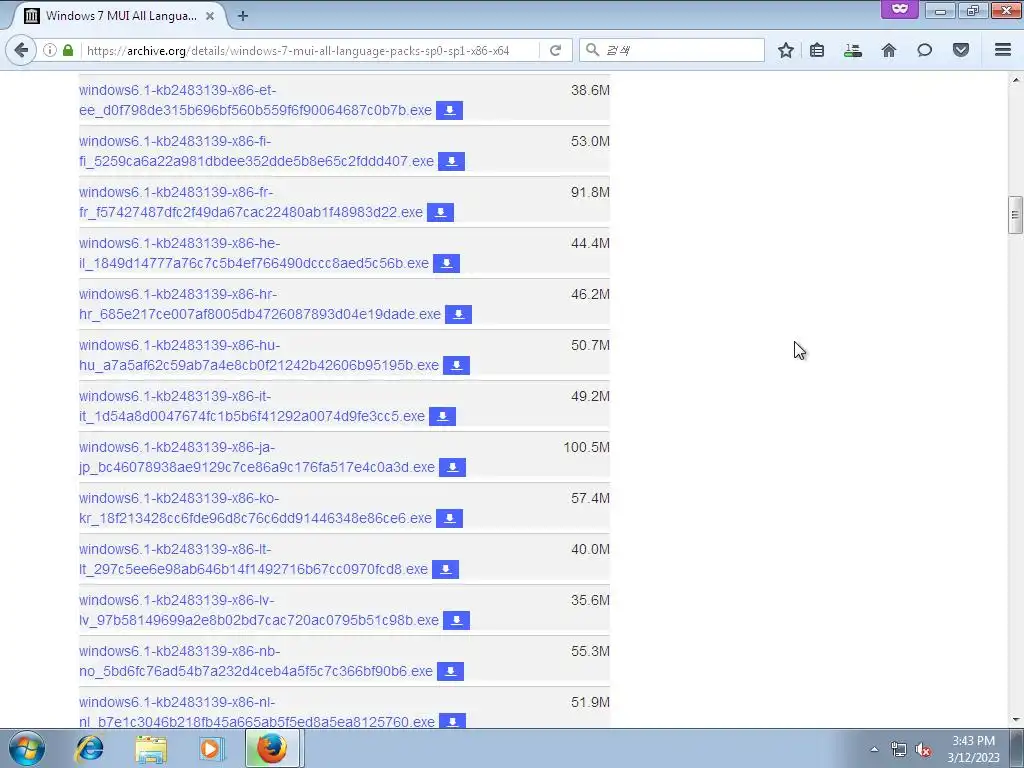Image resolution: width=1024 pixels, height=768 pixels.
Task: Open a new tab with the plus button
Action: tap(243, 16)
